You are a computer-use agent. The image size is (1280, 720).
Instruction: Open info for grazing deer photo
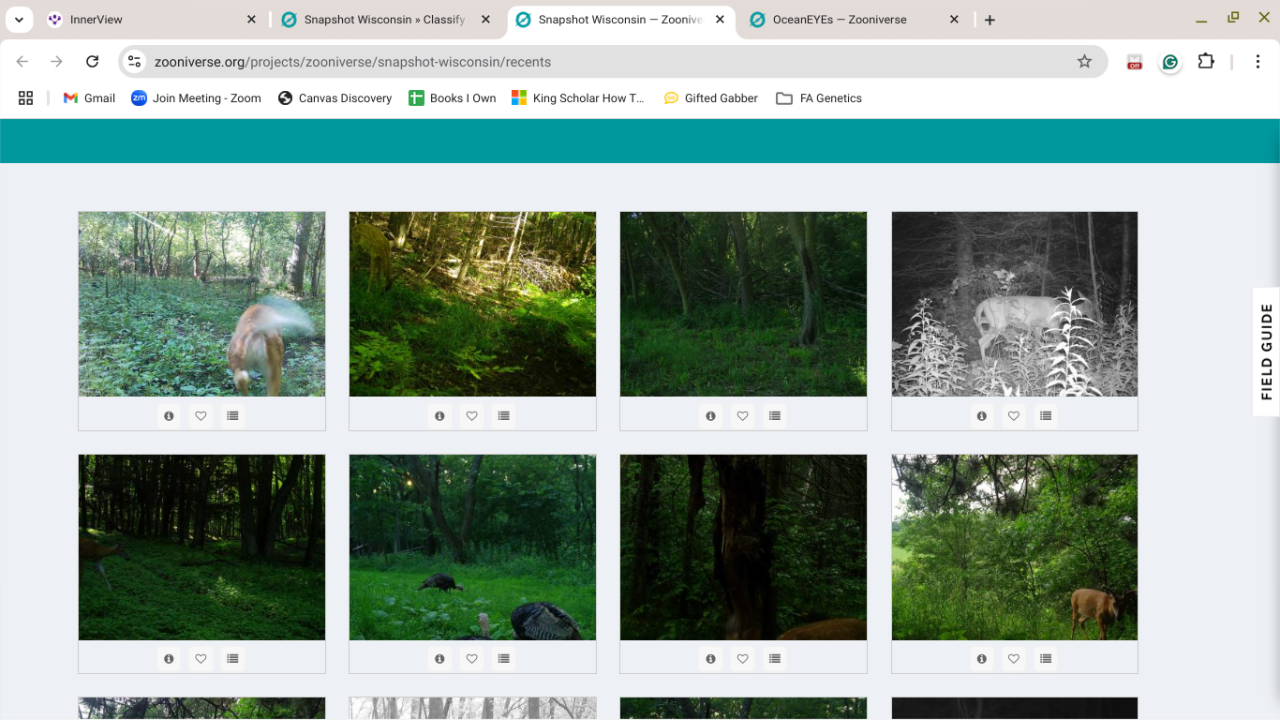(x=982, y=659)
